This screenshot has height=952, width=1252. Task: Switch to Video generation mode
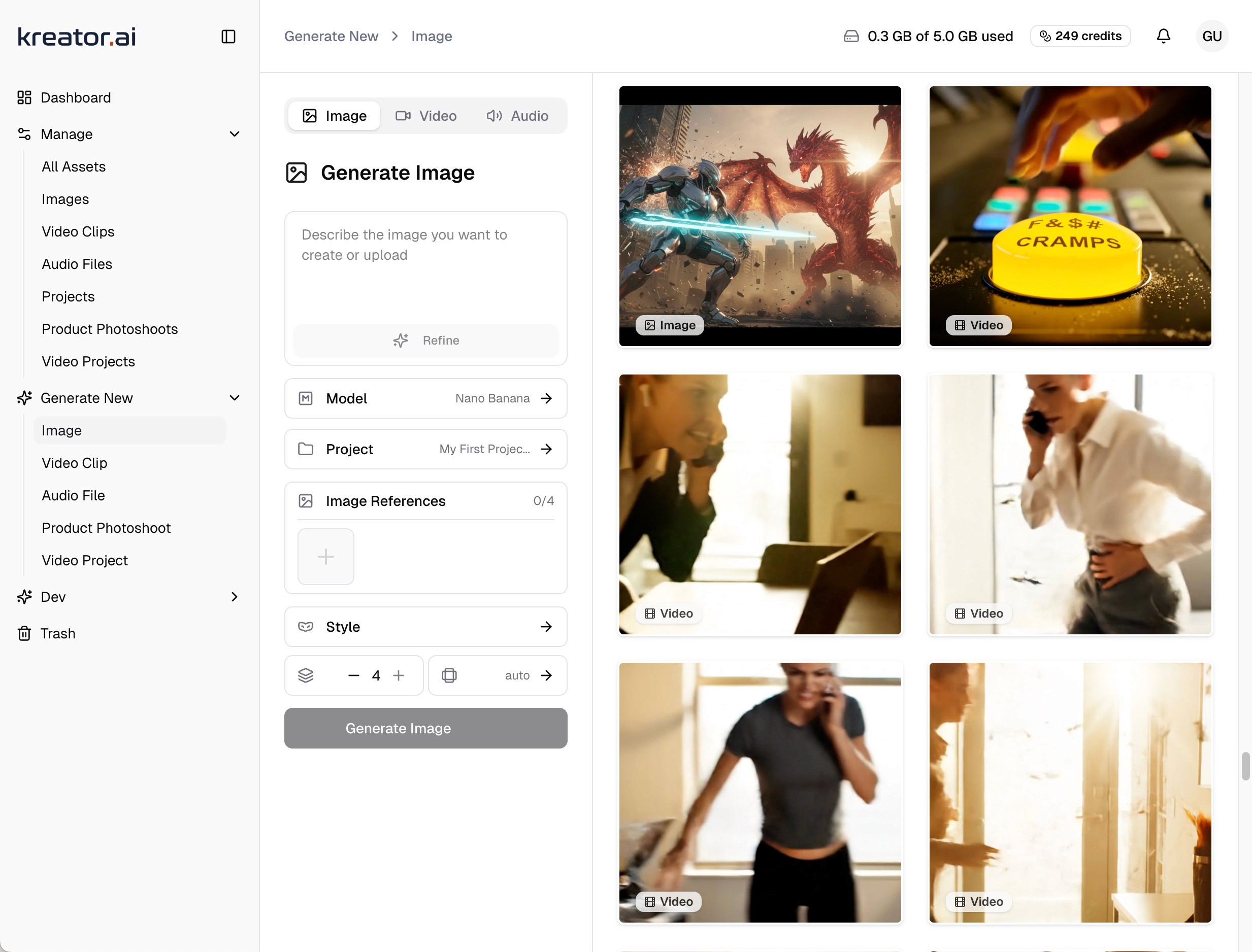(426, 116)
